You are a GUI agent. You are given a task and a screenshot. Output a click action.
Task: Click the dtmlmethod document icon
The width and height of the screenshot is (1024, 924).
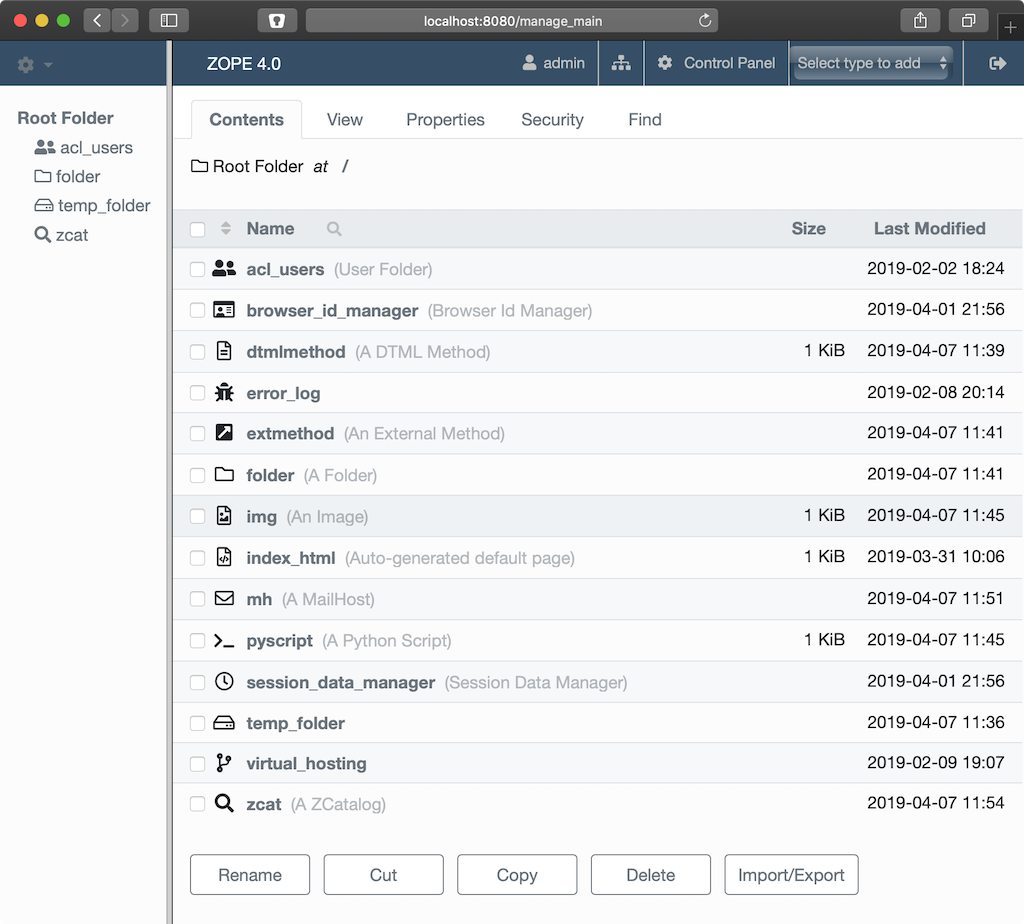coord(224,351)
